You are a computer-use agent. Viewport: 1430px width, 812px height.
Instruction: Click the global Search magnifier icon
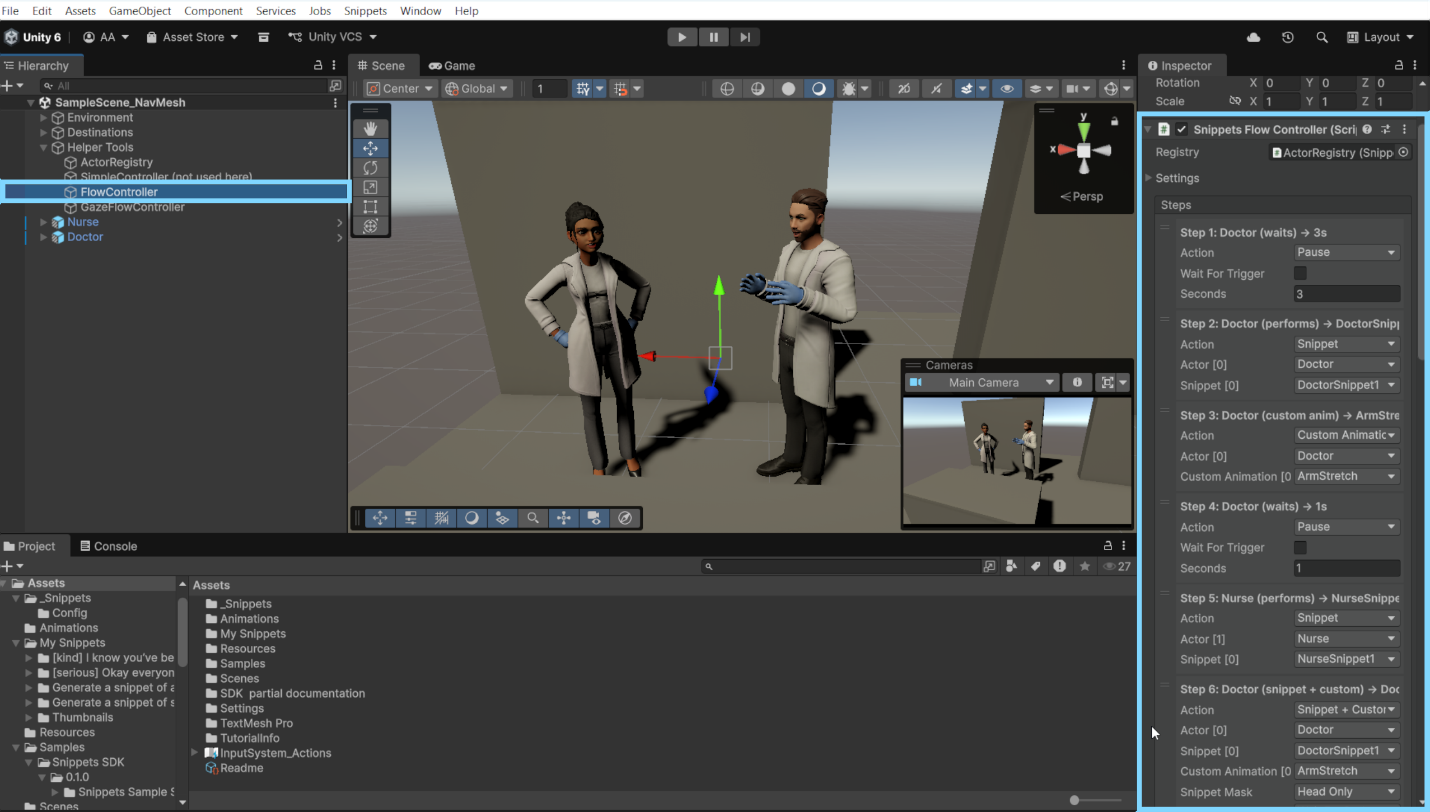click(x=1322, y=37)
